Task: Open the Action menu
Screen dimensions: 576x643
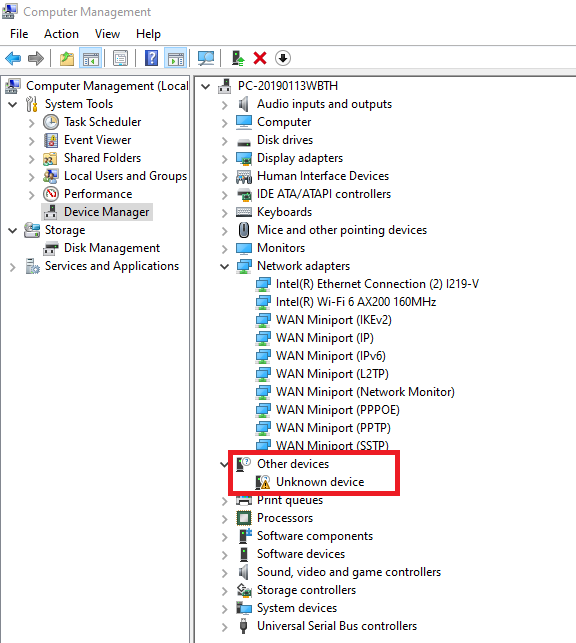Action: coord(61,34)
